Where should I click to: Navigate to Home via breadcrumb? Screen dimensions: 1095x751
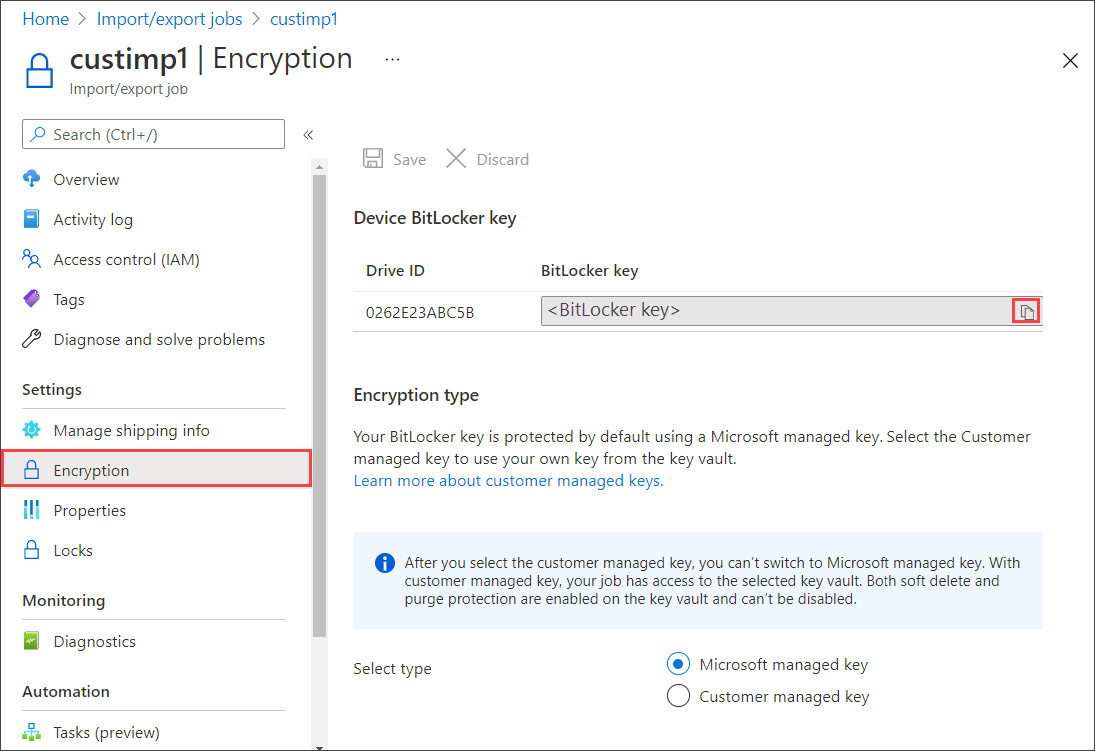[x=45, y=18]
